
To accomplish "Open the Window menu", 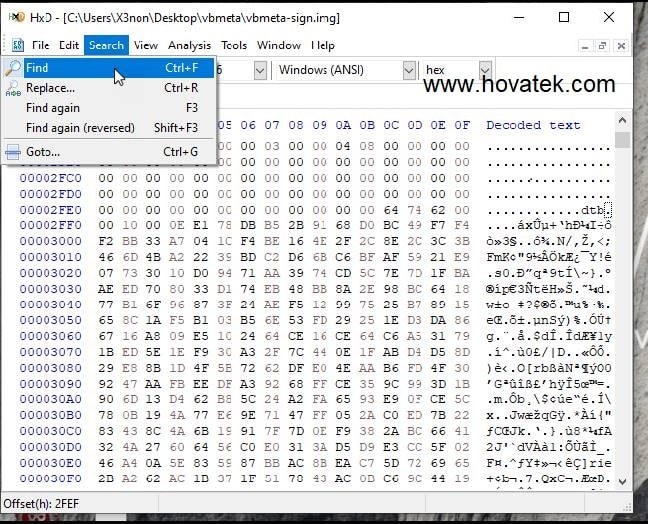I will pos(279,45).
